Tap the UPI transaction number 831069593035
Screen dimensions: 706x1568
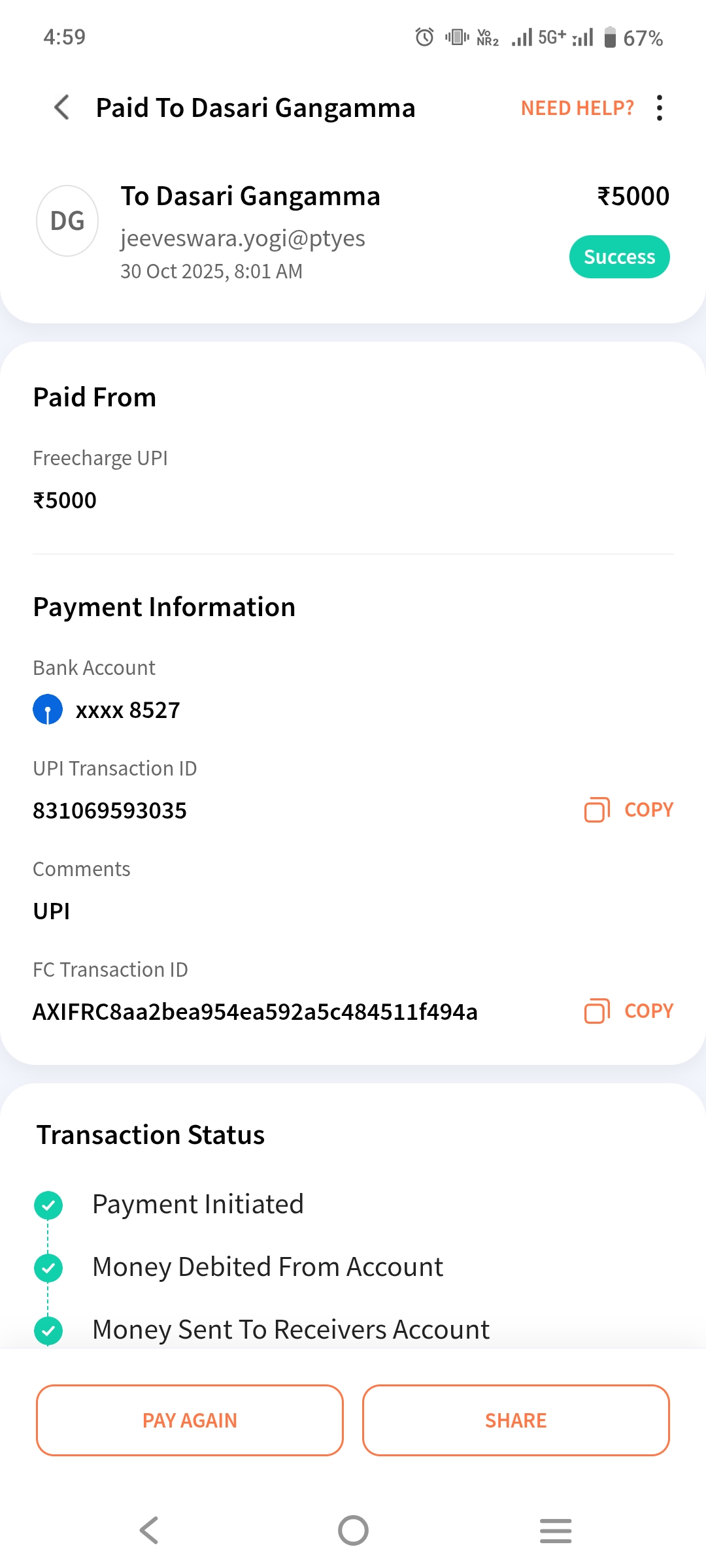(x=110, y=810)
